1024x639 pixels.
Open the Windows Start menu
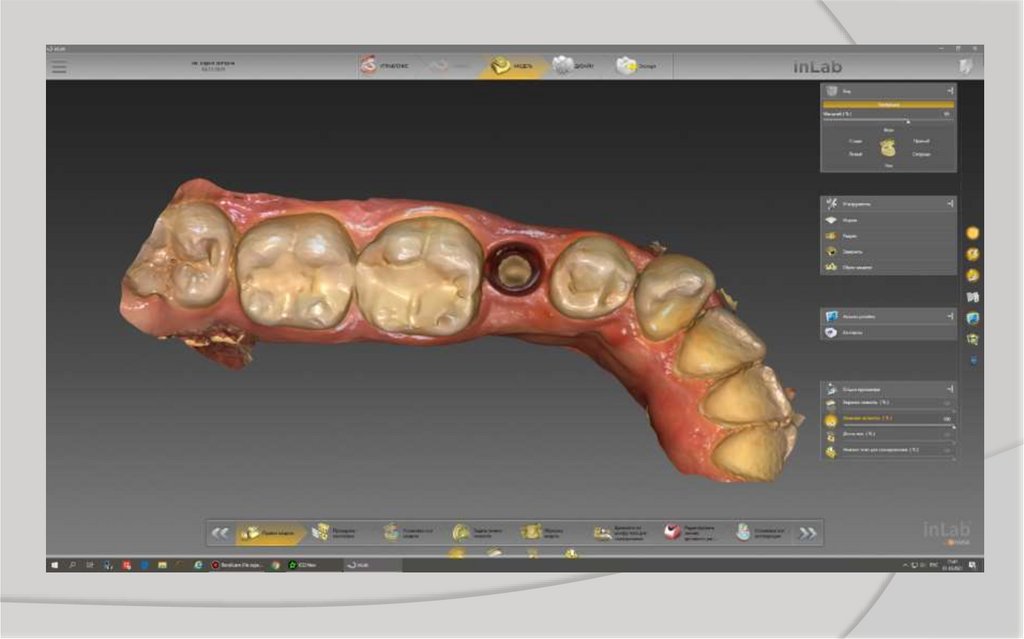pyautogui.click(x=55, y=565)
